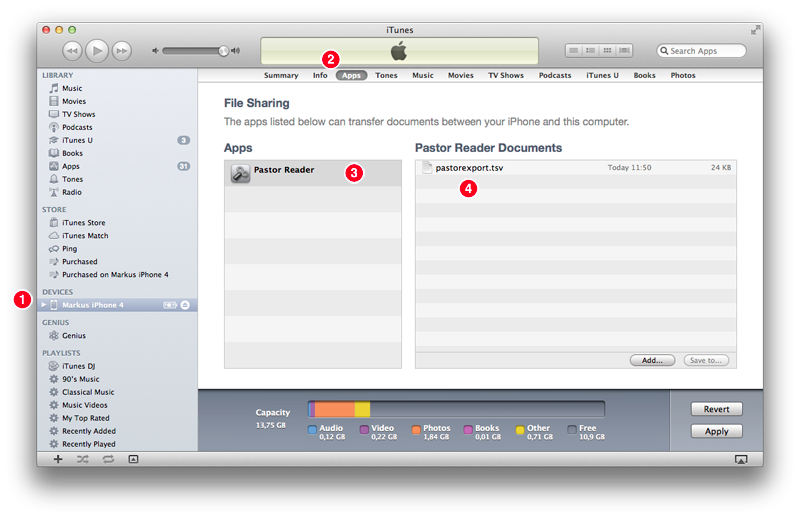
Task: Click the fast-forward next track button
Action: 121,51
